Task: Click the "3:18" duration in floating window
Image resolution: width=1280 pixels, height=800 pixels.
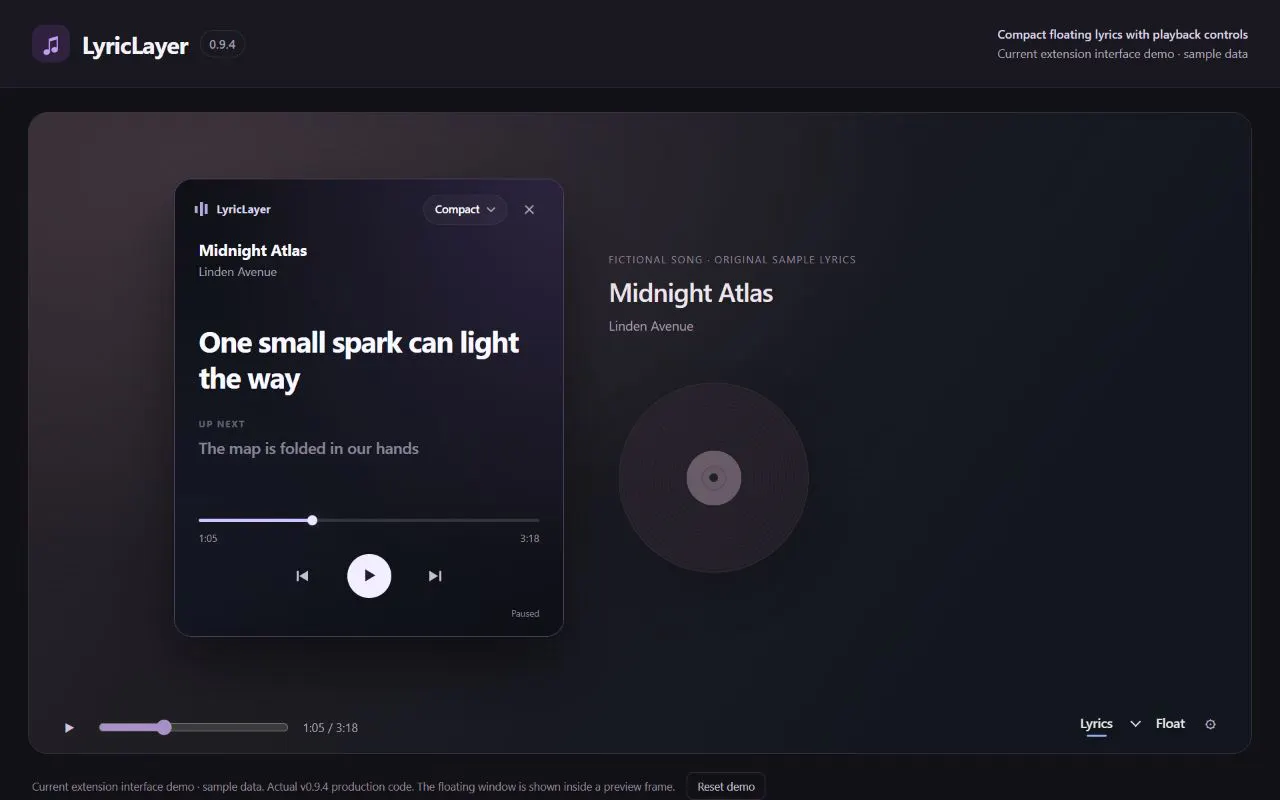Action: (530, 538)
